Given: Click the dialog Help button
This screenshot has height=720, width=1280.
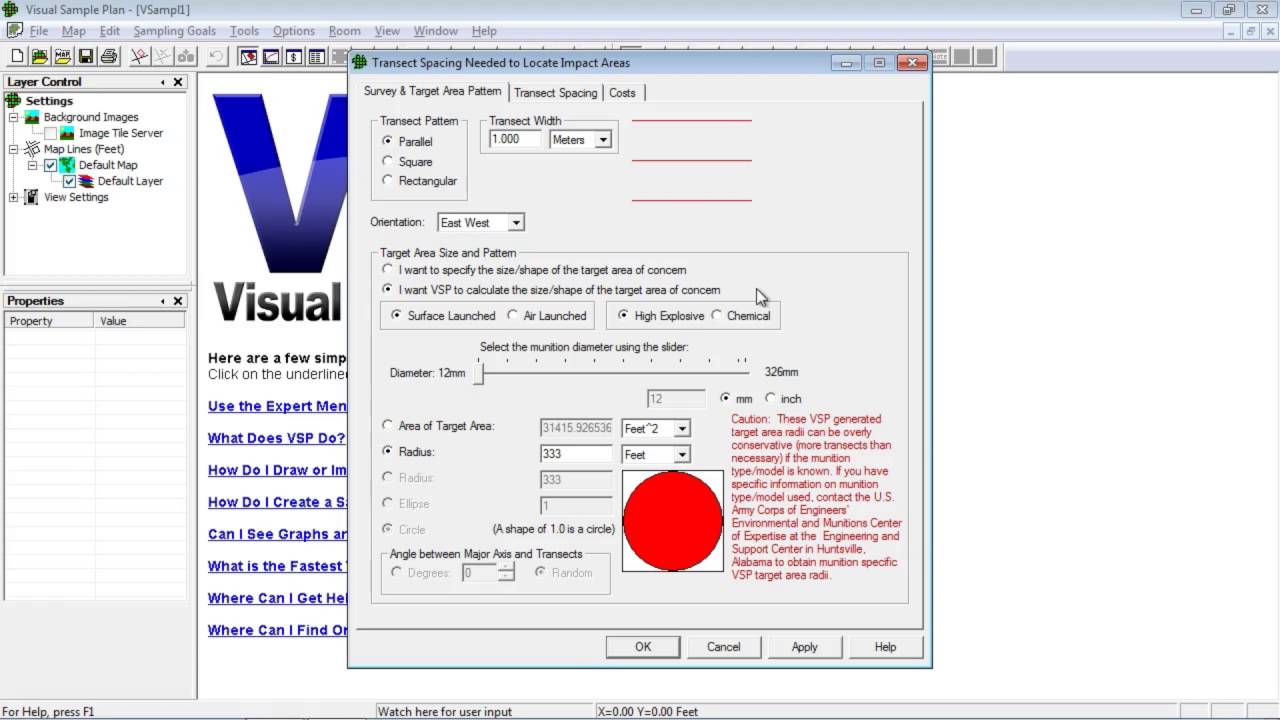Looking at the screenshot, I should (886, 647).
